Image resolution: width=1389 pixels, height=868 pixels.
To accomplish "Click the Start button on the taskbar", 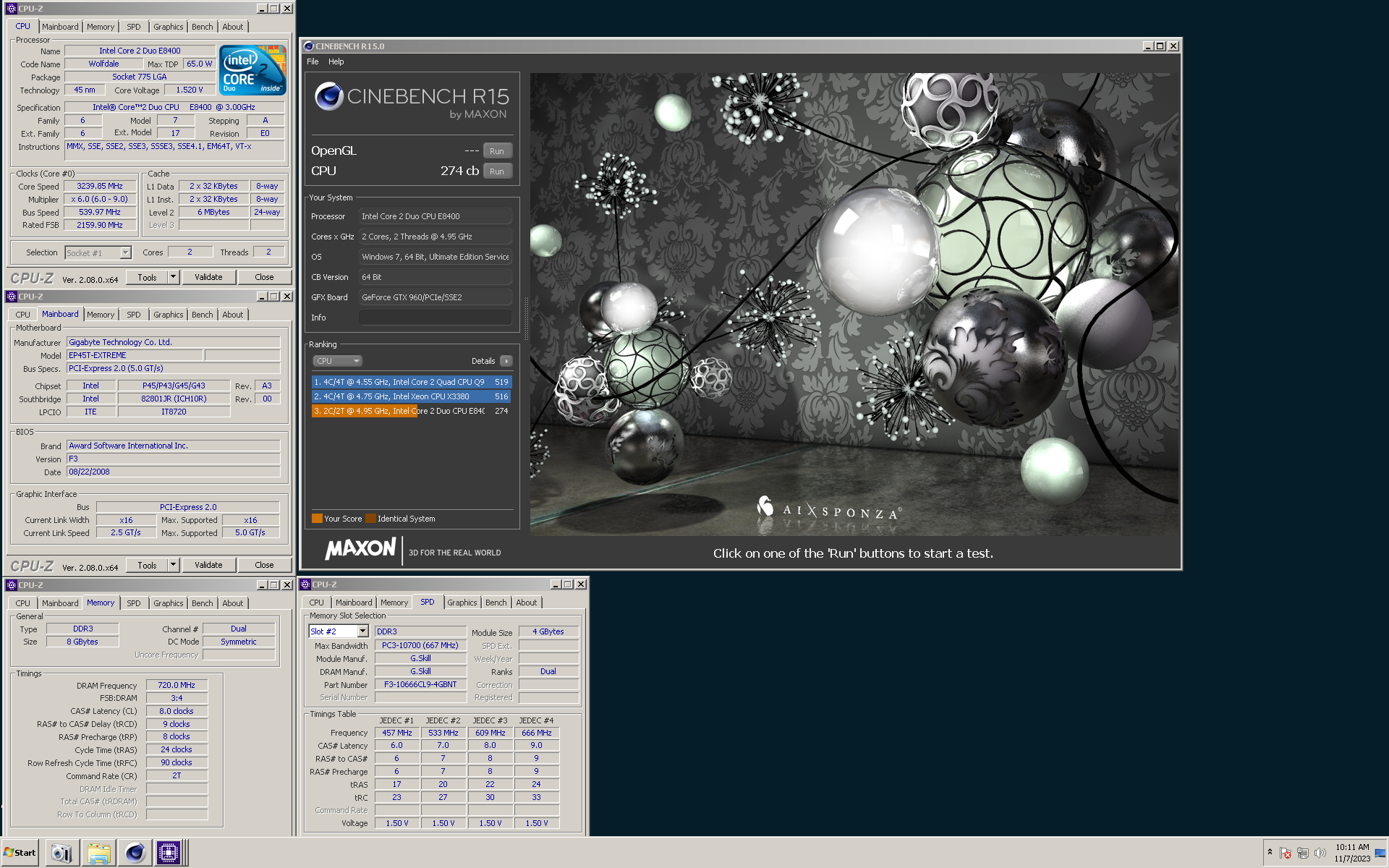I will pos(20,853).
